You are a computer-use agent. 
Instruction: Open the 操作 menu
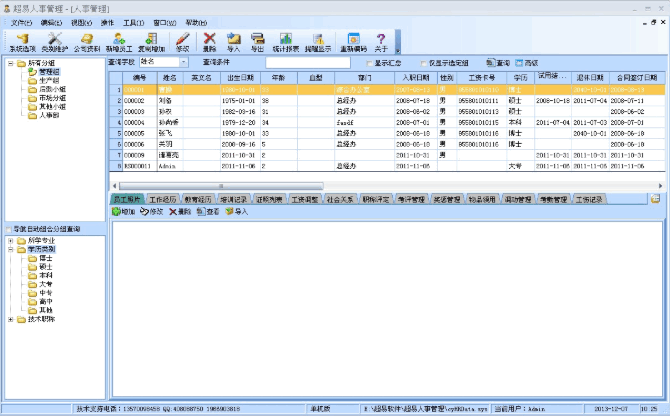coord(107,23)
